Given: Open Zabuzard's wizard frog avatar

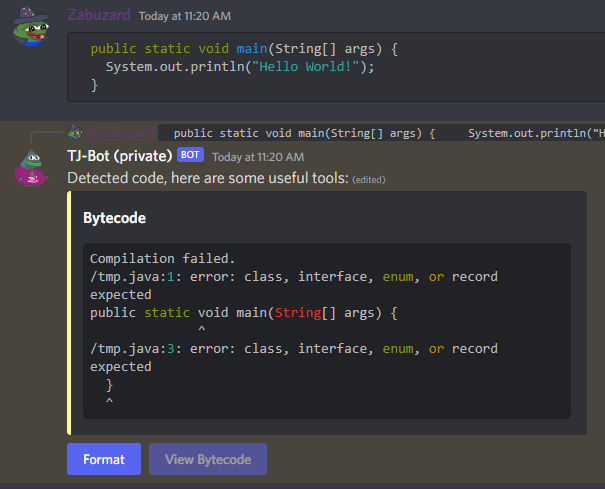Looking at the screenshot, I should tap(30, 26).
